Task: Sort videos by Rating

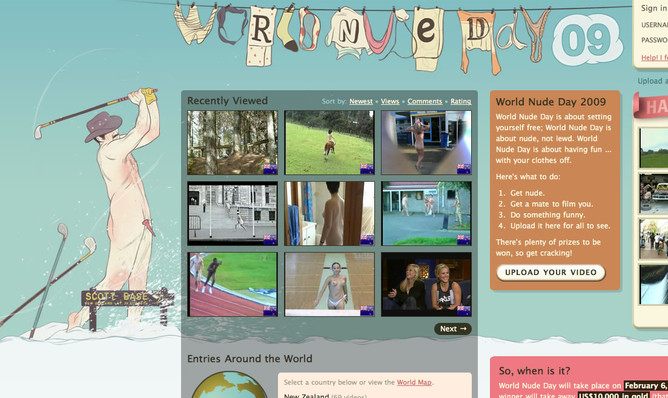Action: (461, 101)
